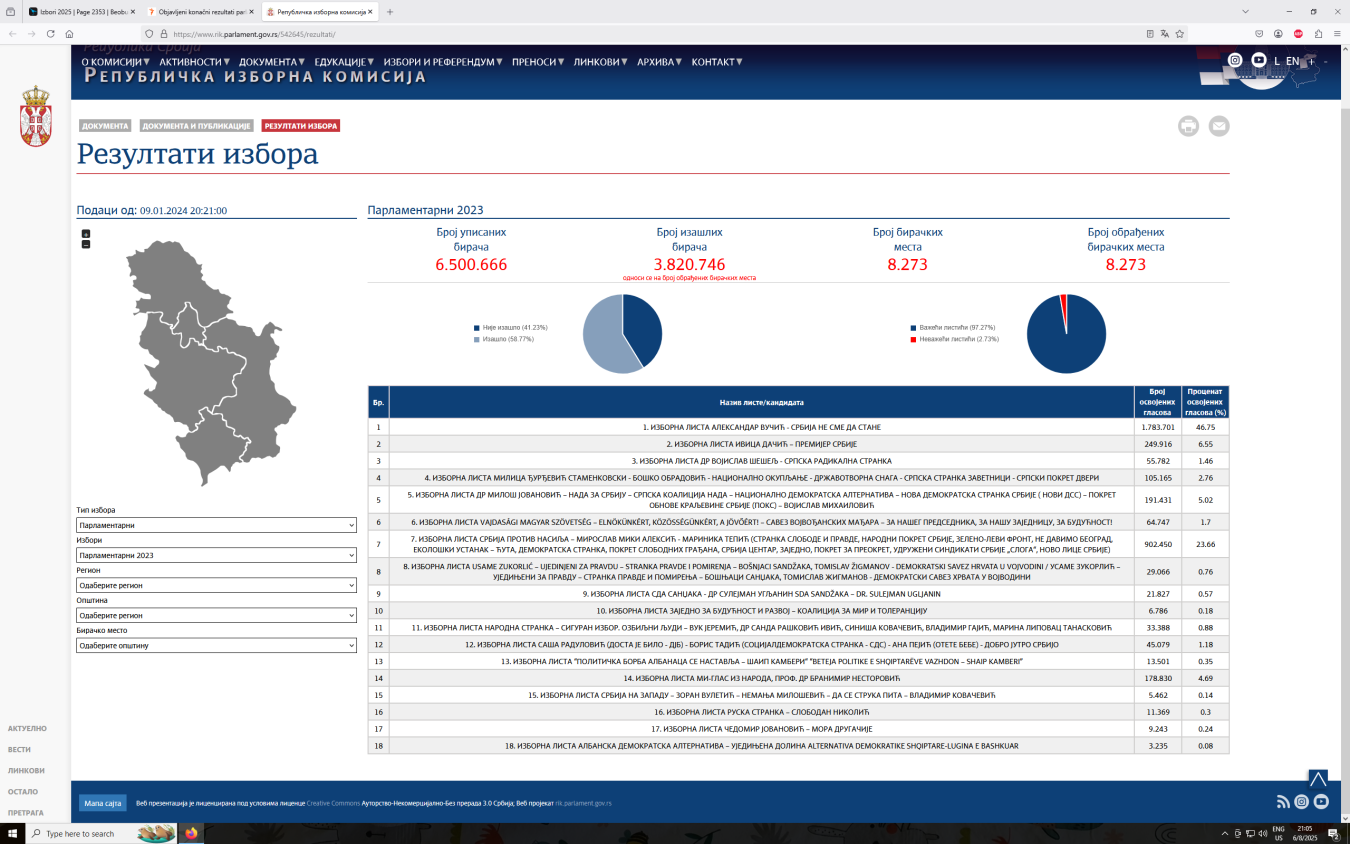Open the Firefox account icon
Image resolution: width=1350 pixels, height=844 pixels.
[1278, 33]
